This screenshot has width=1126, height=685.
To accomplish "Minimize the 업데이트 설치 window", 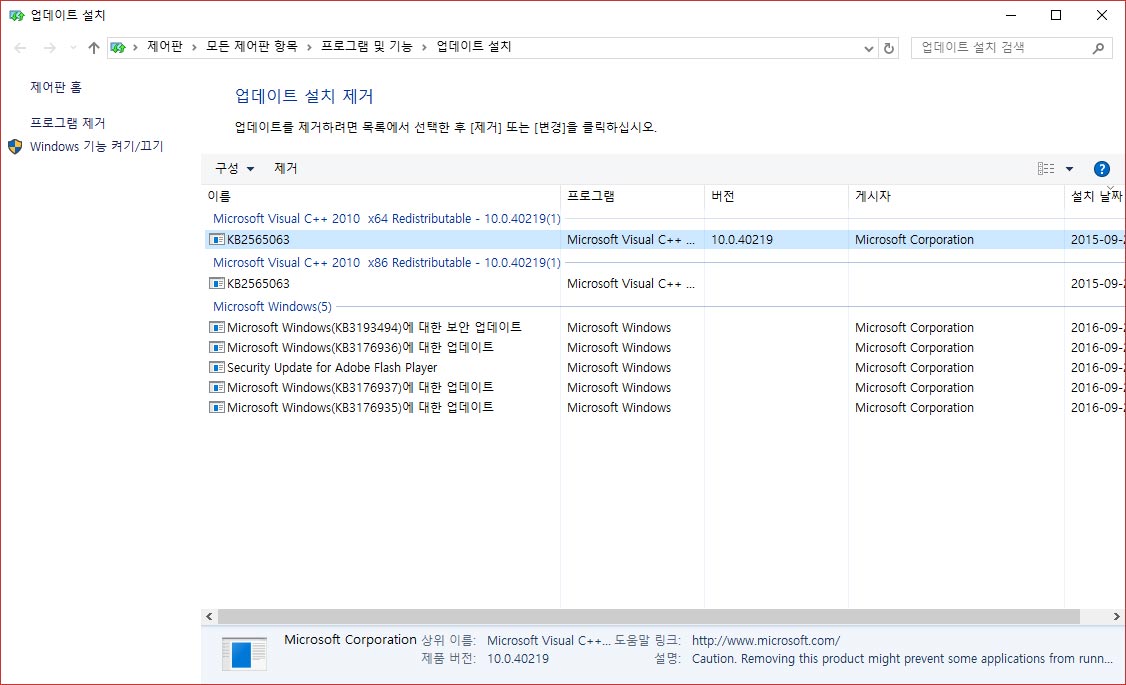I will coord(1011,15).
